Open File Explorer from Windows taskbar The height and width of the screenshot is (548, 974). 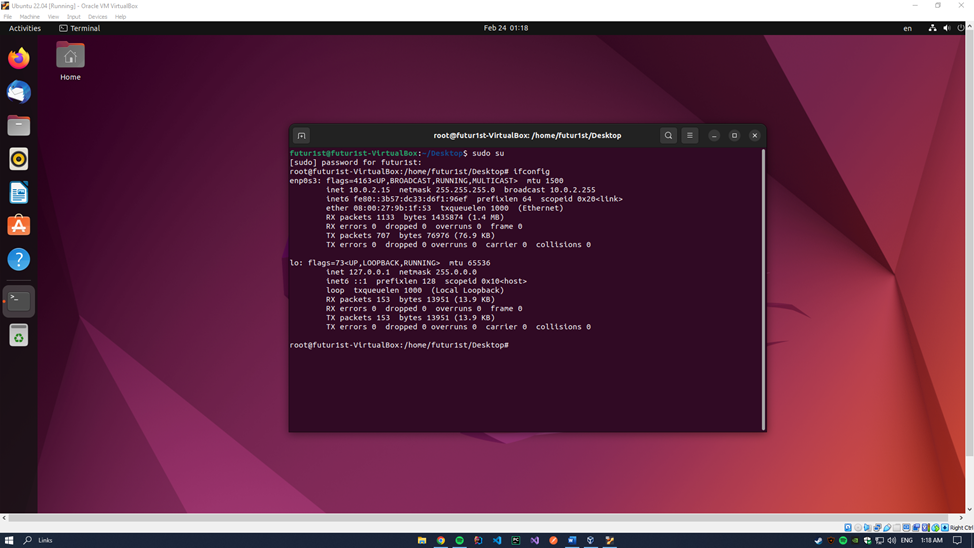point(422,541)
